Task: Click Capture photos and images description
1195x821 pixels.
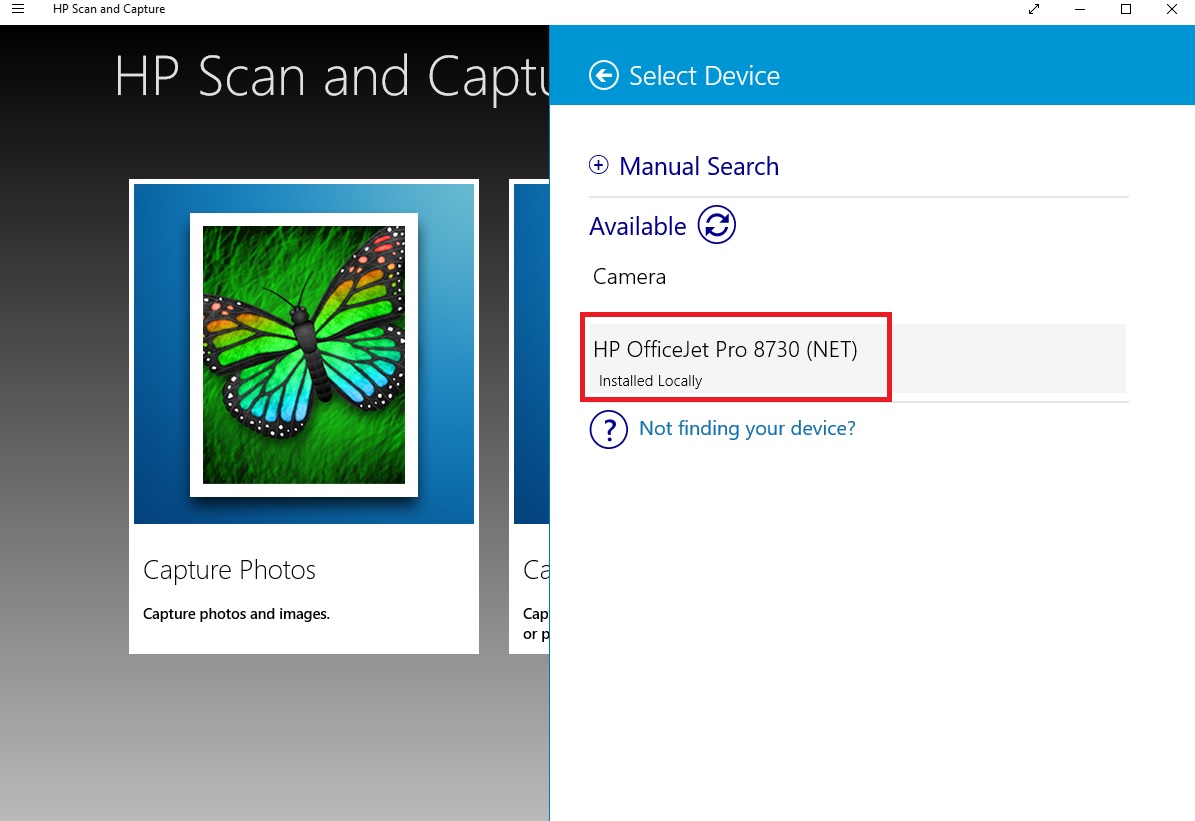Action: (x=236, y=614)
